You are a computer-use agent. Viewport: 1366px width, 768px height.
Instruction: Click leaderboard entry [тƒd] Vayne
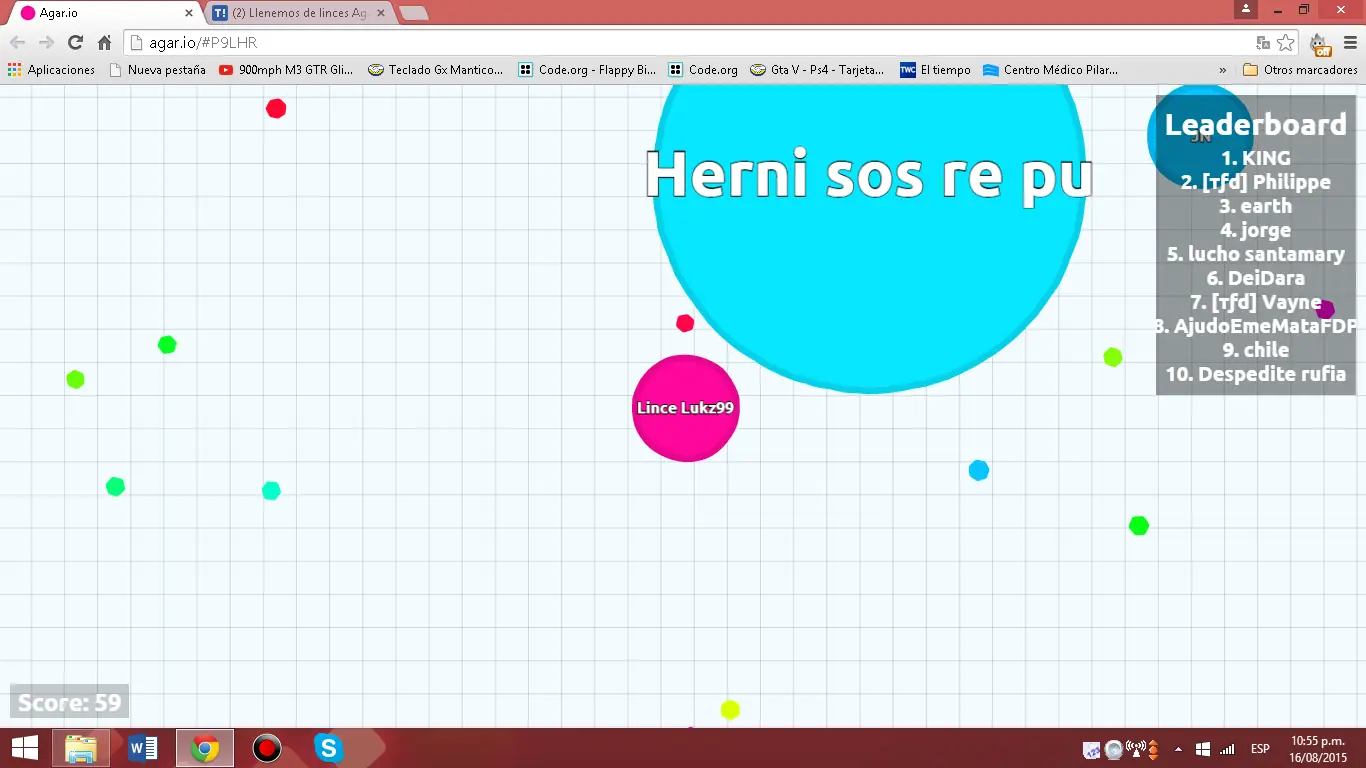coord(1256,302)
